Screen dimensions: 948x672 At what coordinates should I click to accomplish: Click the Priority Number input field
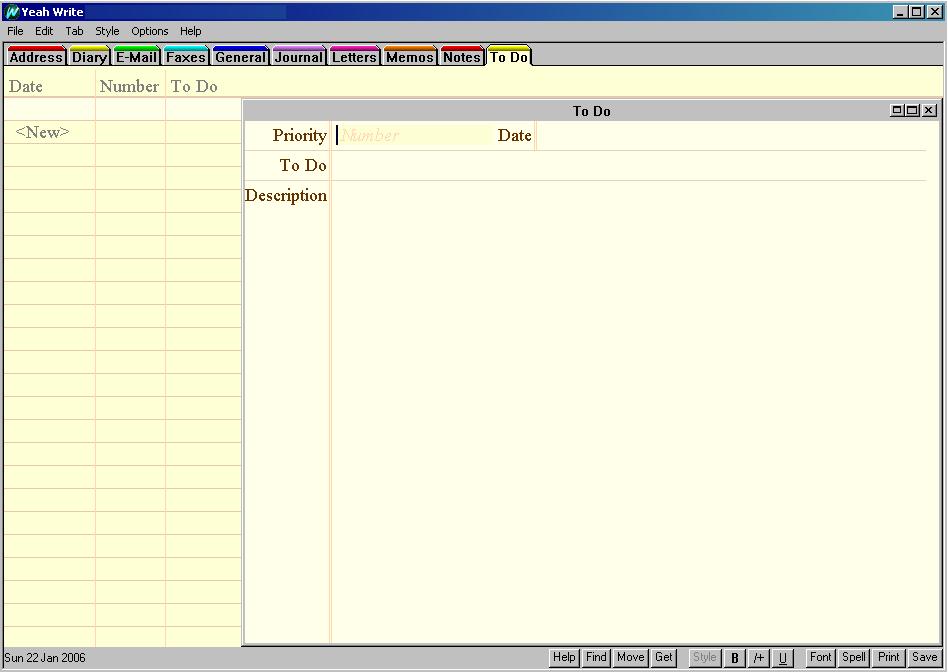(x=410, y=135)
